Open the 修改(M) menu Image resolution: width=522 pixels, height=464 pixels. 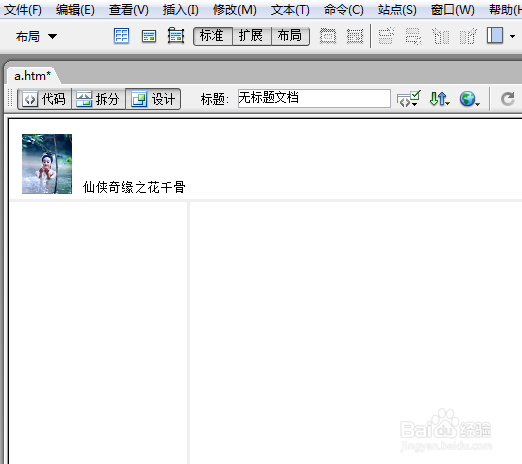point(235,10)
